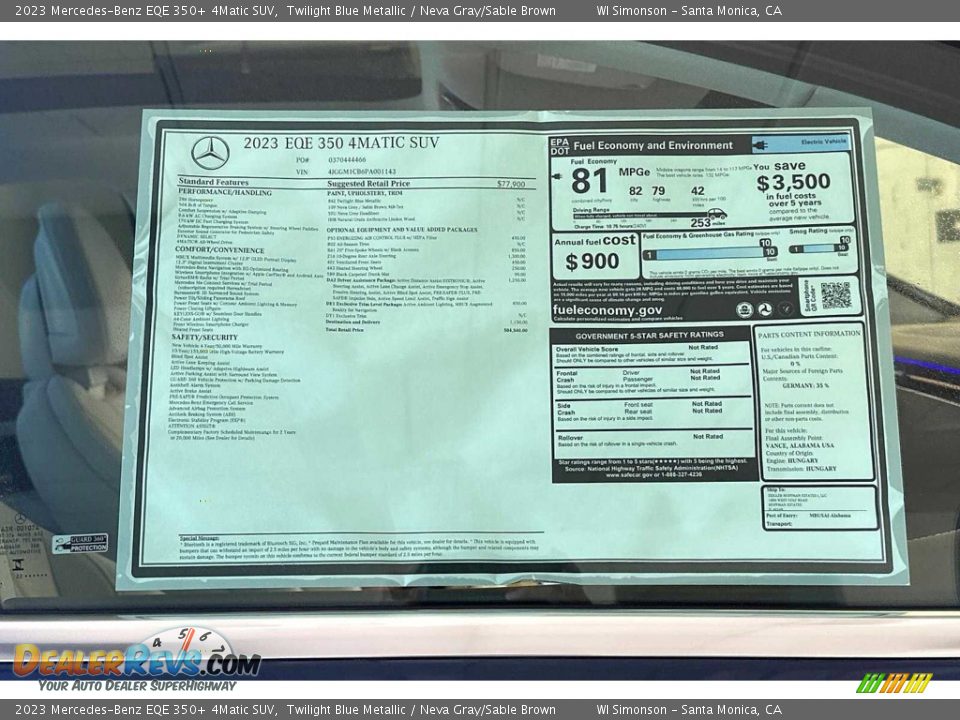
Task: Open the www.safercar.gov address
Action: (634, 474)
